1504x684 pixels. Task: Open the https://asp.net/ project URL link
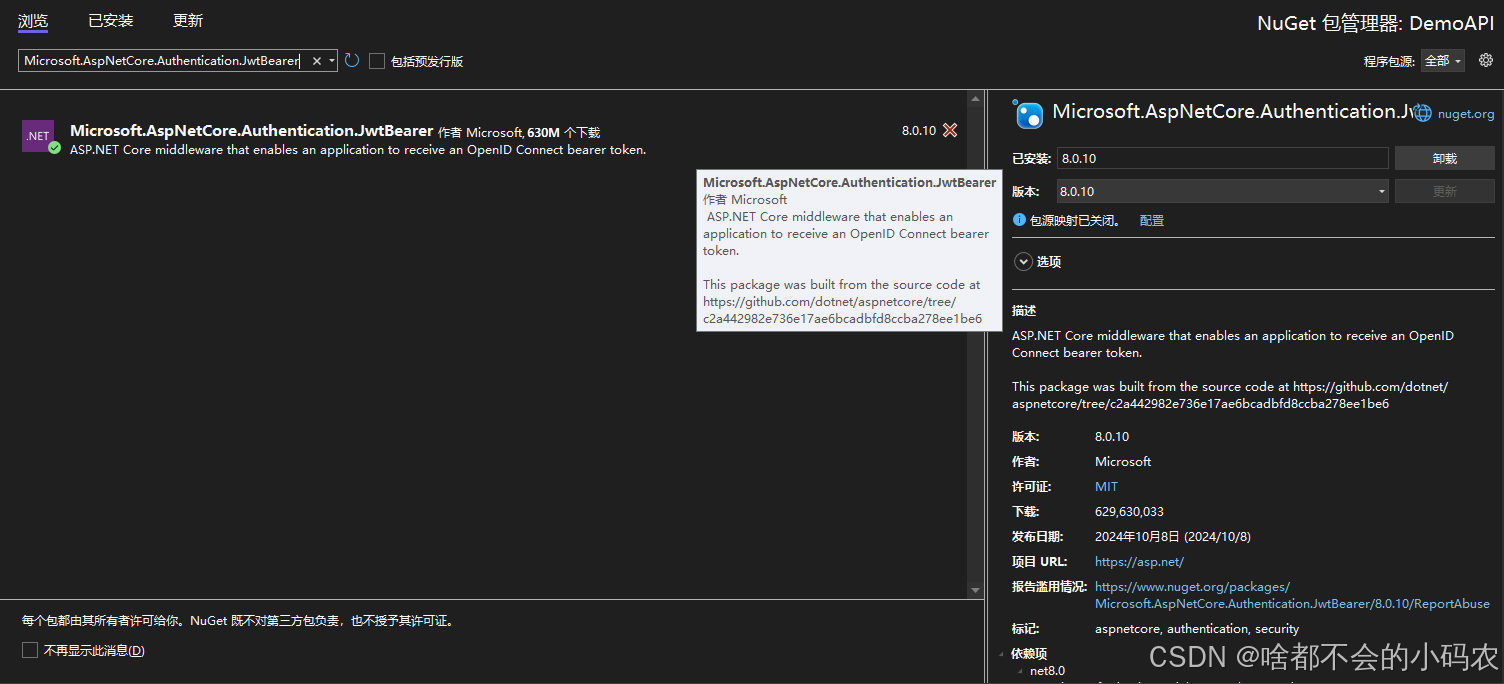pyautogui.click(x=1139, y=562)
